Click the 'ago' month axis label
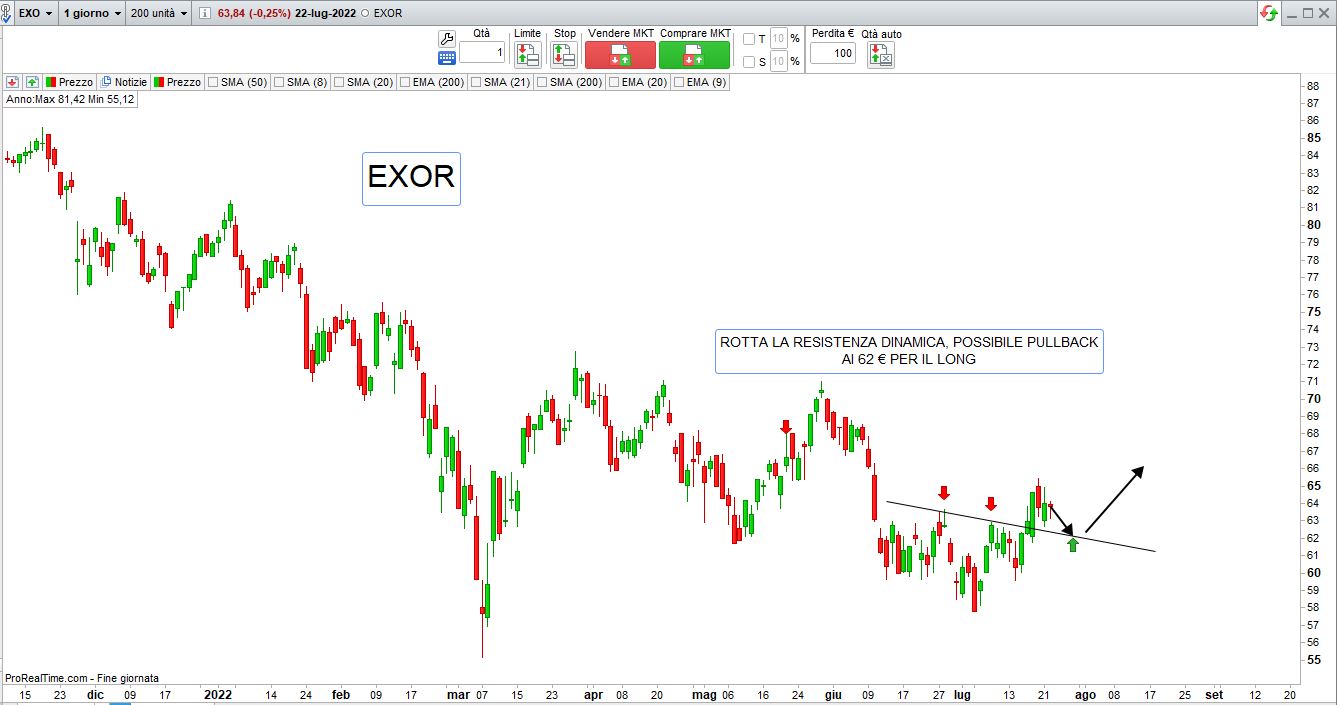This screenshot has width=1337, height=705. coord(1086,694)
